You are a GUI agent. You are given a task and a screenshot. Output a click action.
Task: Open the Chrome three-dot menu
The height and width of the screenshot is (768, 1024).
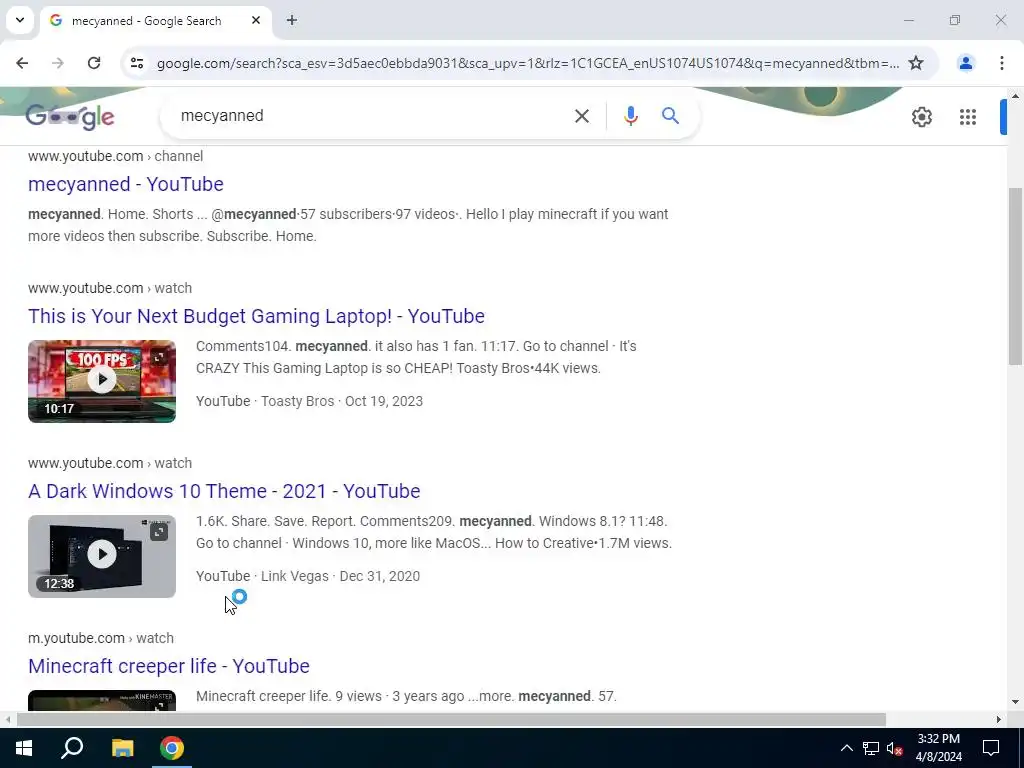pos(1002,63)
